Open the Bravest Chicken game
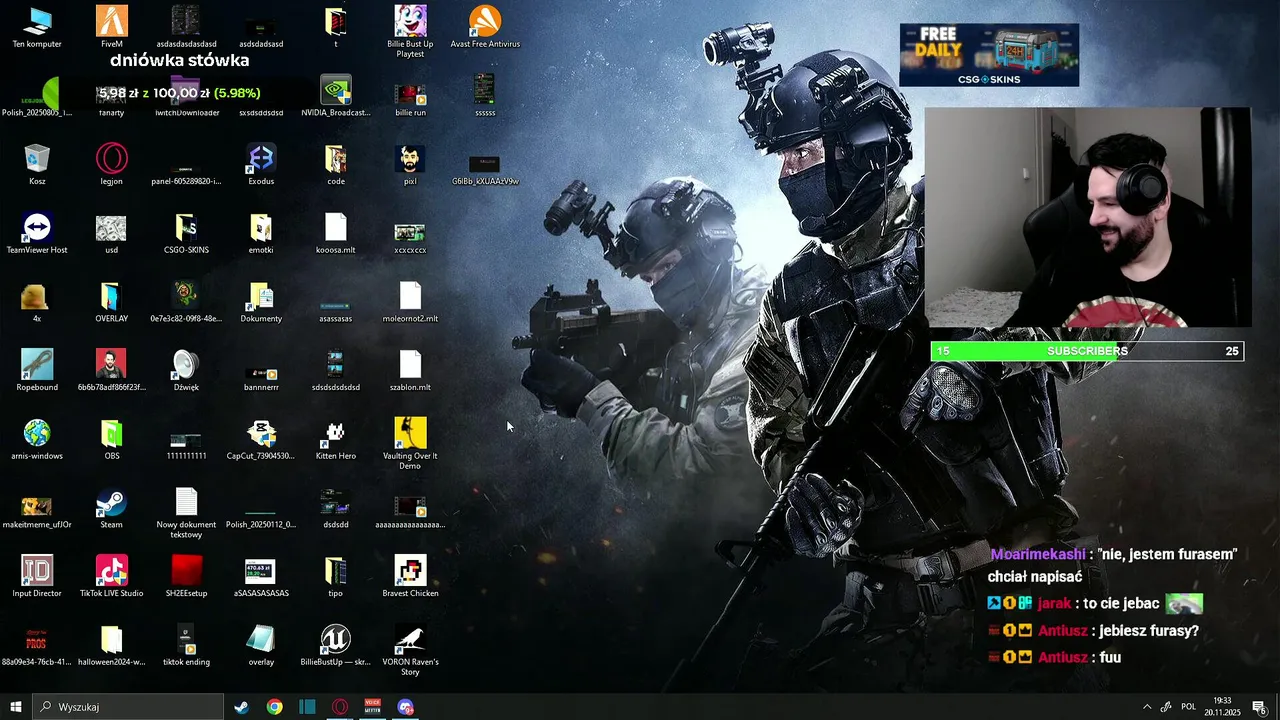This screenshot has height=720, width=1280. tap(410, 576)
